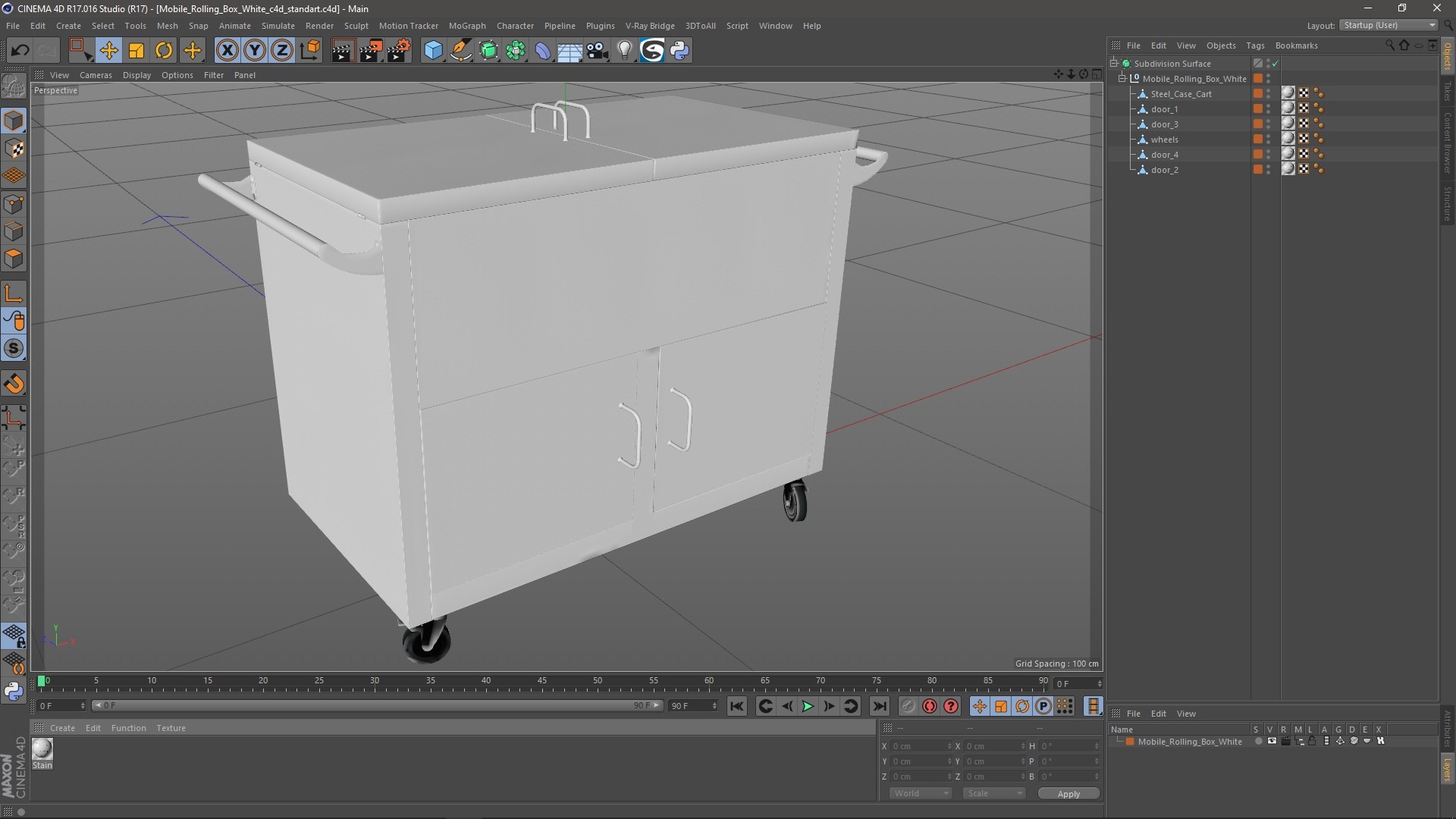Open the material manager Texture menu
This screenshot has height=819, width=1456.
click(x=171, y=728)
